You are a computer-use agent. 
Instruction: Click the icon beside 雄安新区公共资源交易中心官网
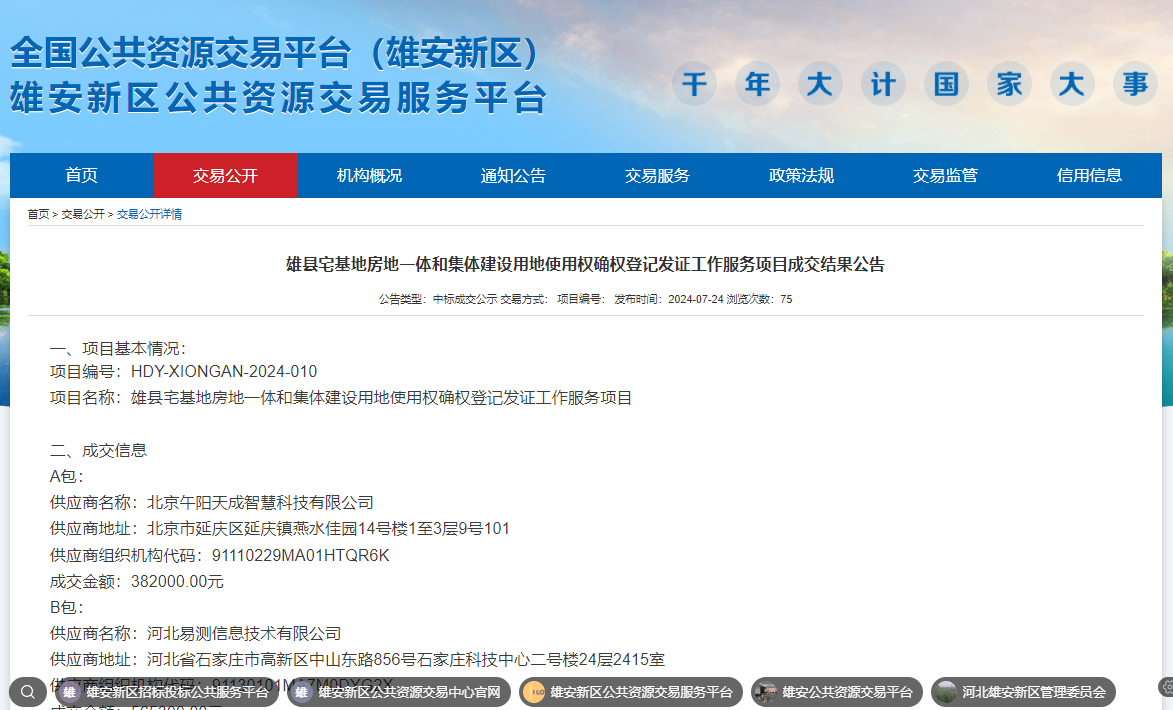coord(301,692)
